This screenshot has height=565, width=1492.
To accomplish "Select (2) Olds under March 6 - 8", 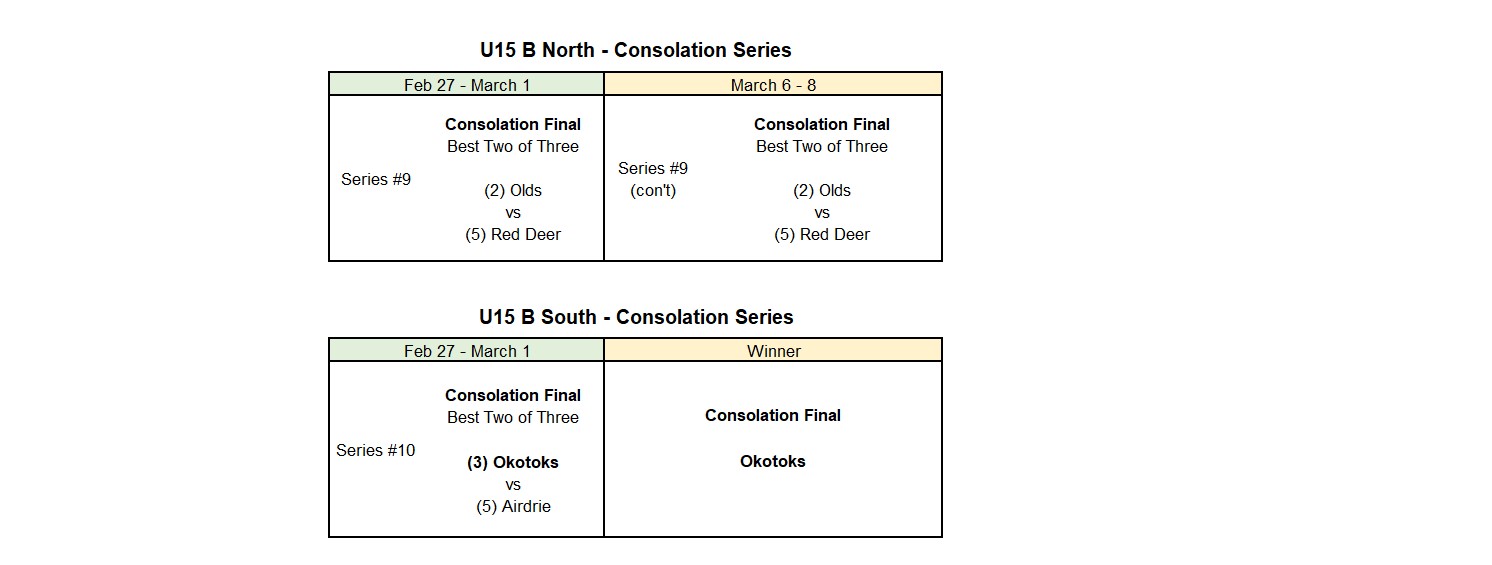I will point(822,190).
